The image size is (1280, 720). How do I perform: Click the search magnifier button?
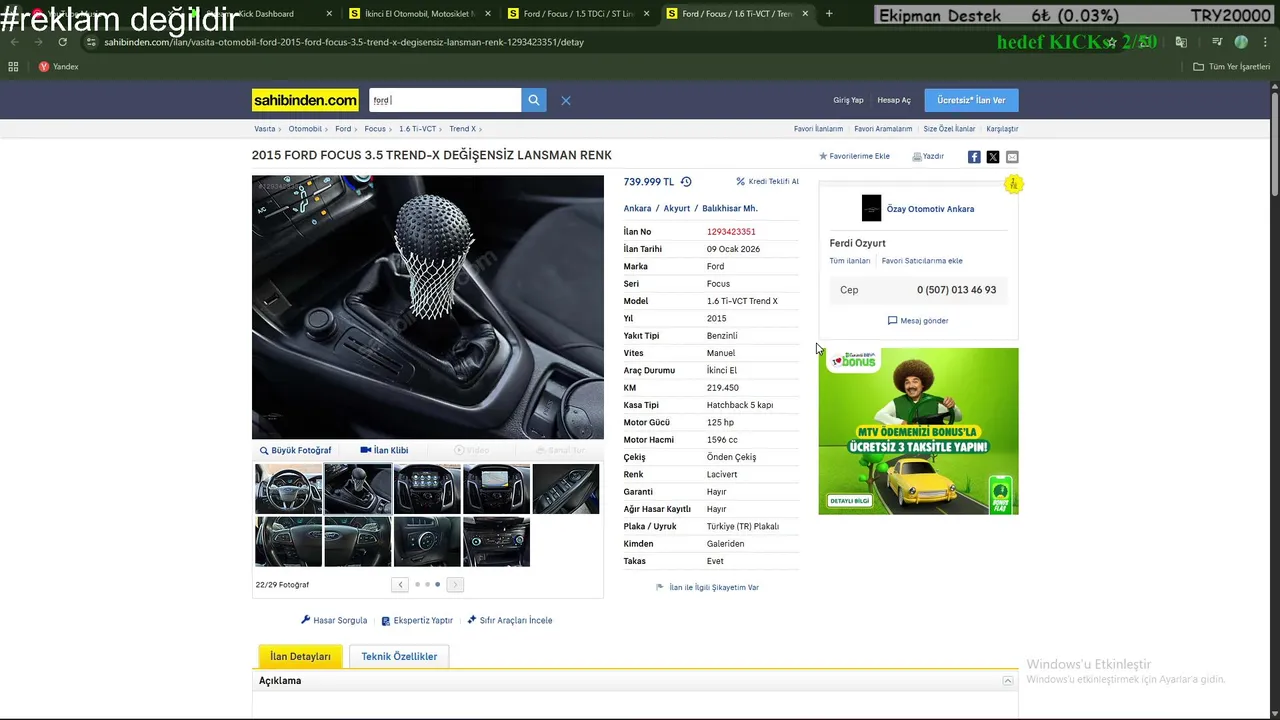pos(534,100)
